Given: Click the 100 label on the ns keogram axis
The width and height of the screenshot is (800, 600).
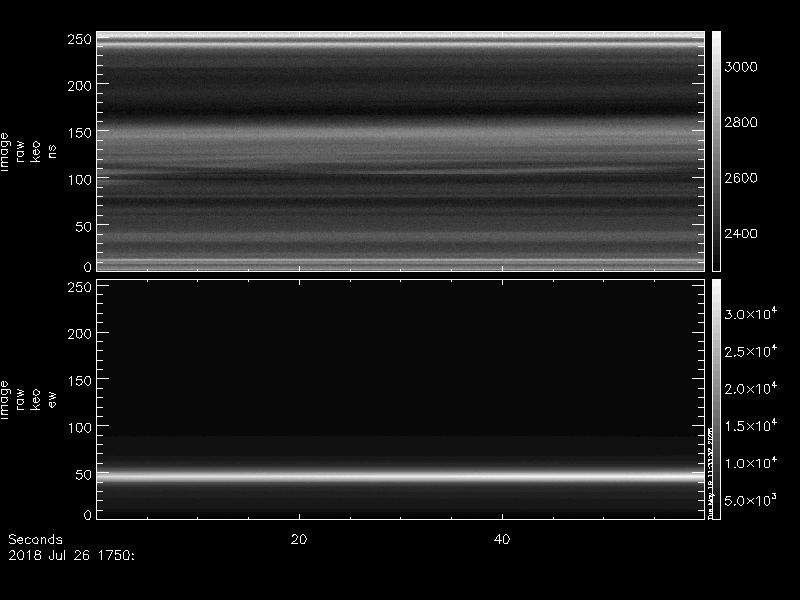Looking at the screenshot, I should (x=79, y=180).
